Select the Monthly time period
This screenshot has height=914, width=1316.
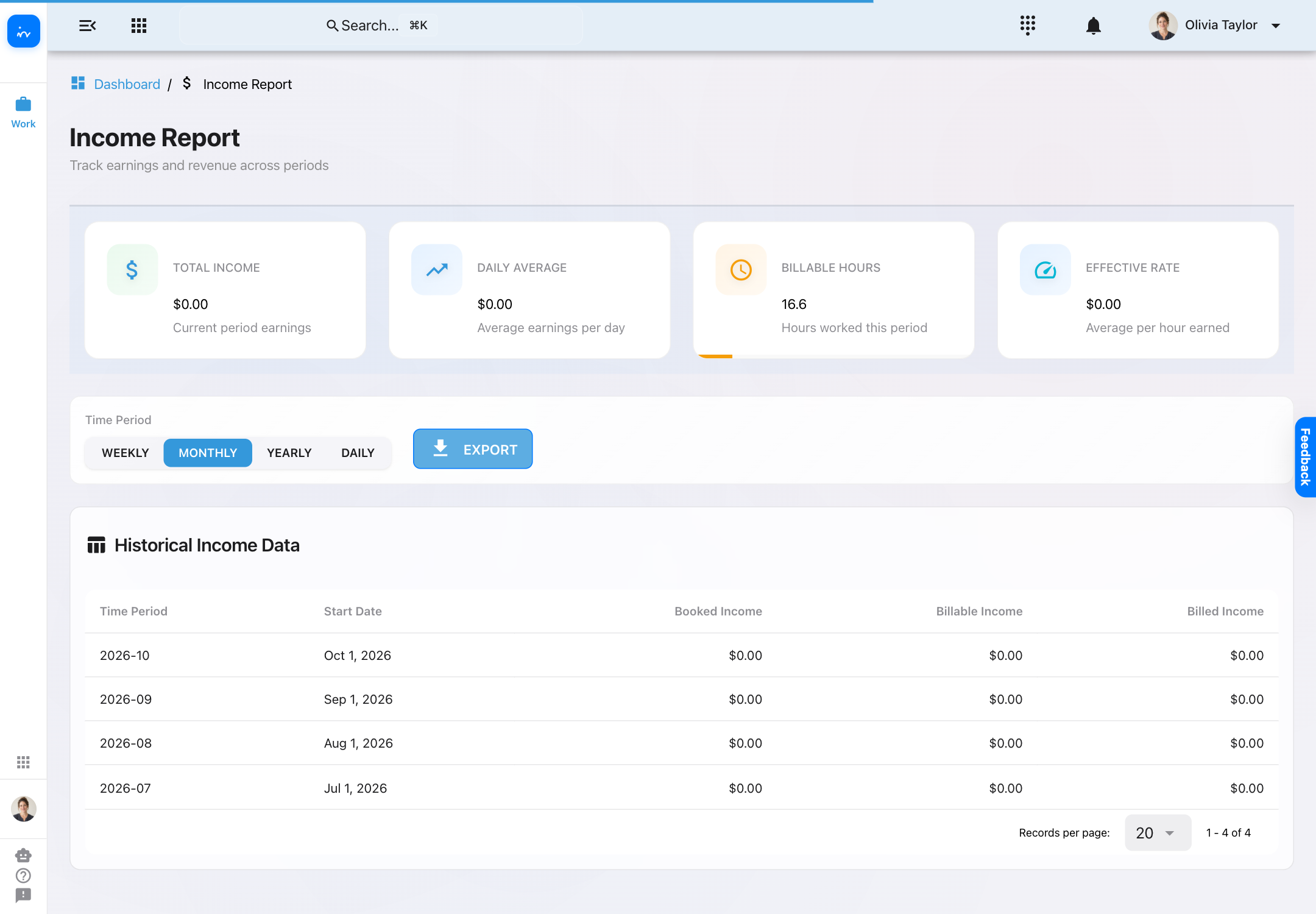(208, 453)
